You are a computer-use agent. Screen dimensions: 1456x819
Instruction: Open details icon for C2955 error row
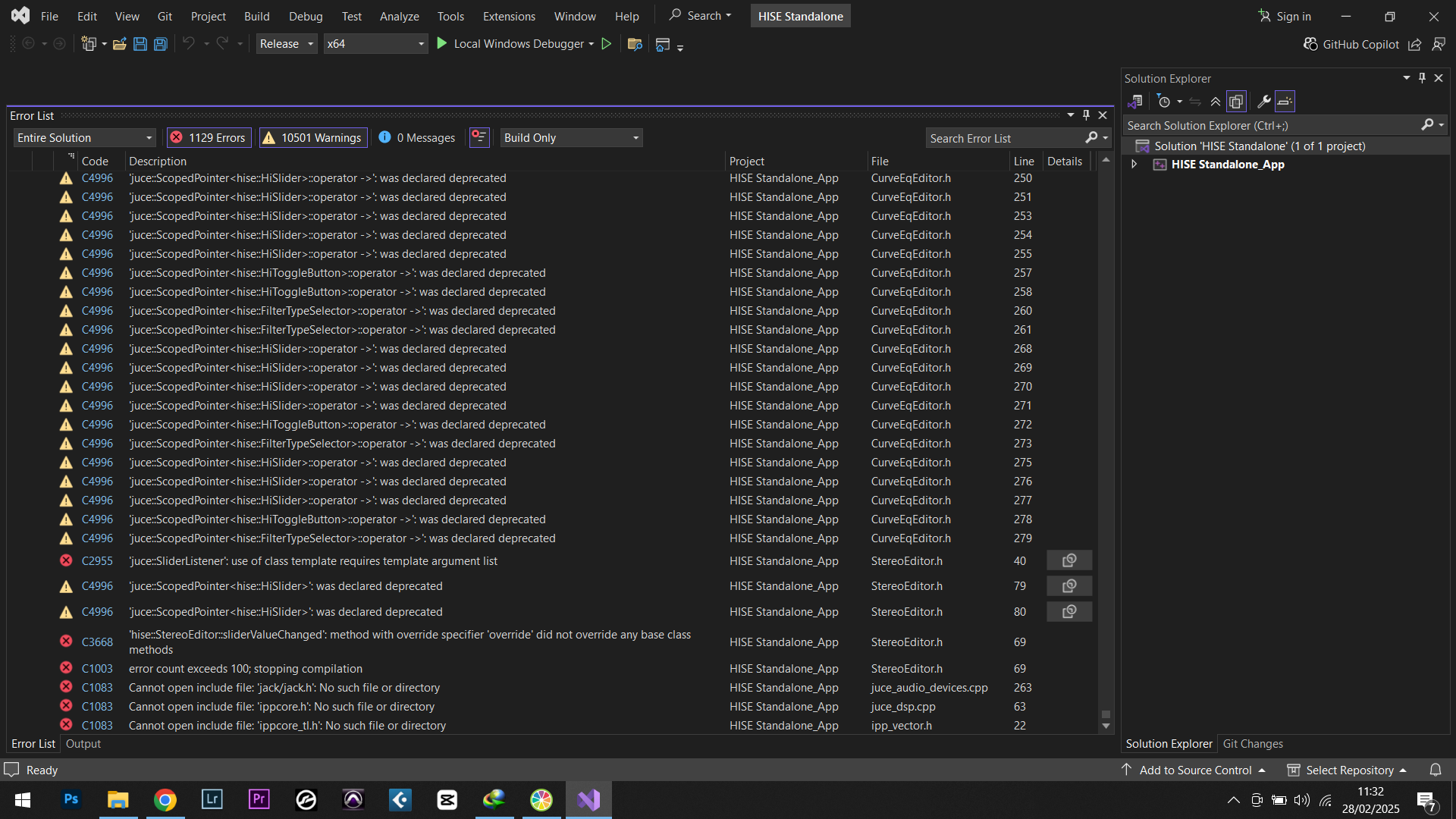point(1069,560)
